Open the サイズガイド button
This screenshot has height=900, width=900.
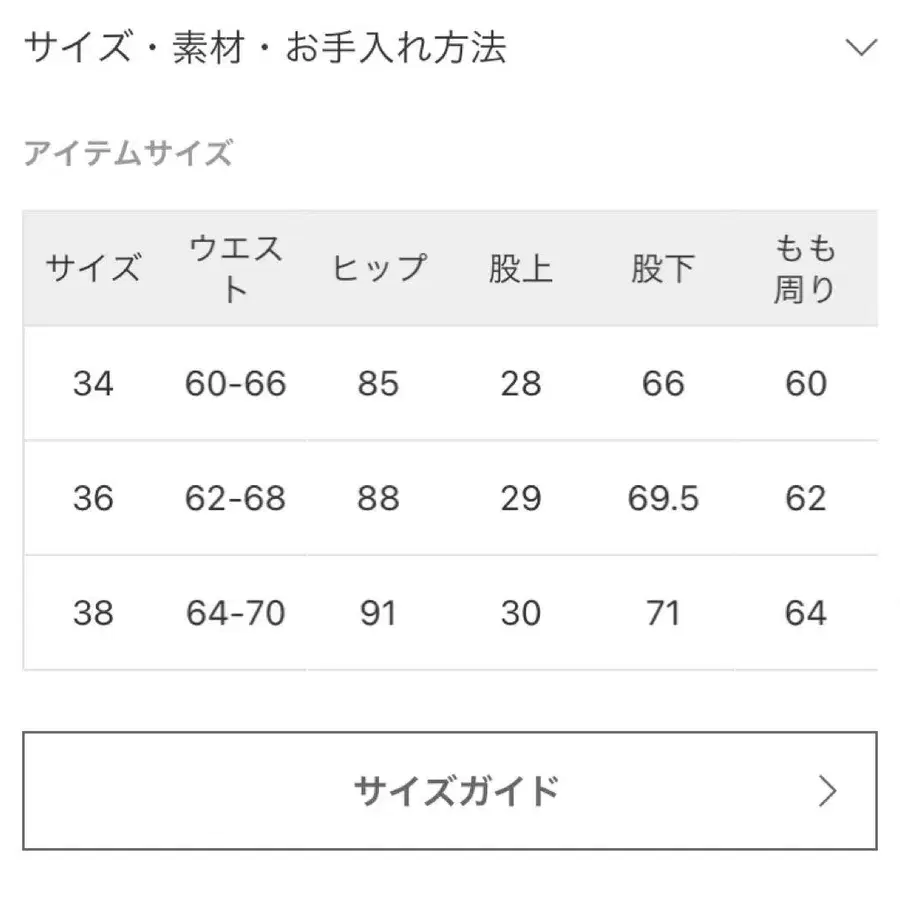pos(450,788)
